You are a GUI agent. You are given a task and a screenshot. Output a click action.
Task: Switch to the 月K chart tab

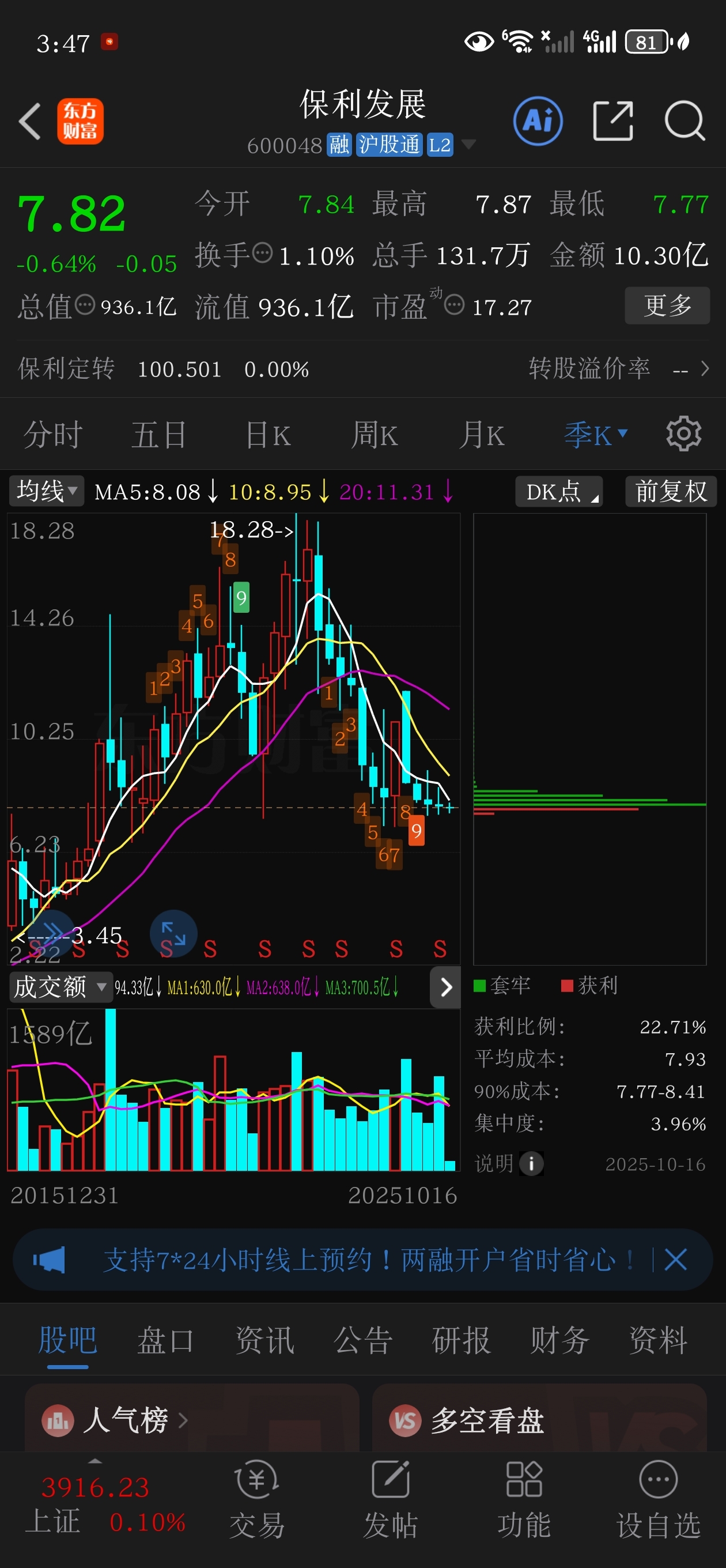pos(481,435)
